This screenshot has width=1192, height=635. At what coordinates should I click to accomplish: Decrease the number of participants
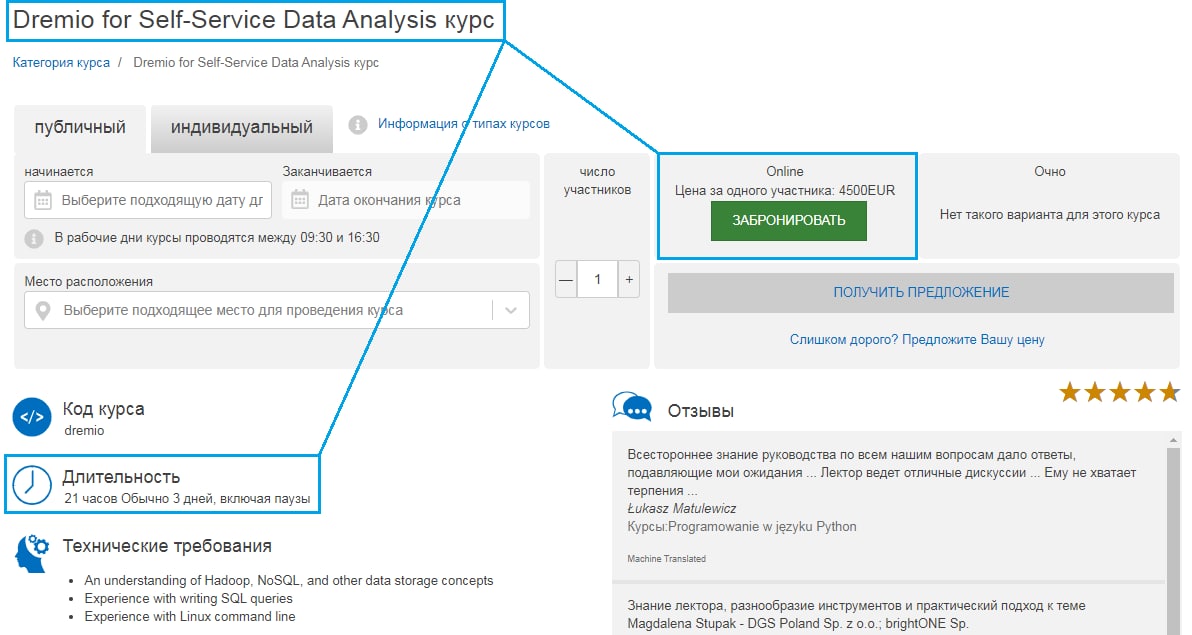tap(566, 279)
